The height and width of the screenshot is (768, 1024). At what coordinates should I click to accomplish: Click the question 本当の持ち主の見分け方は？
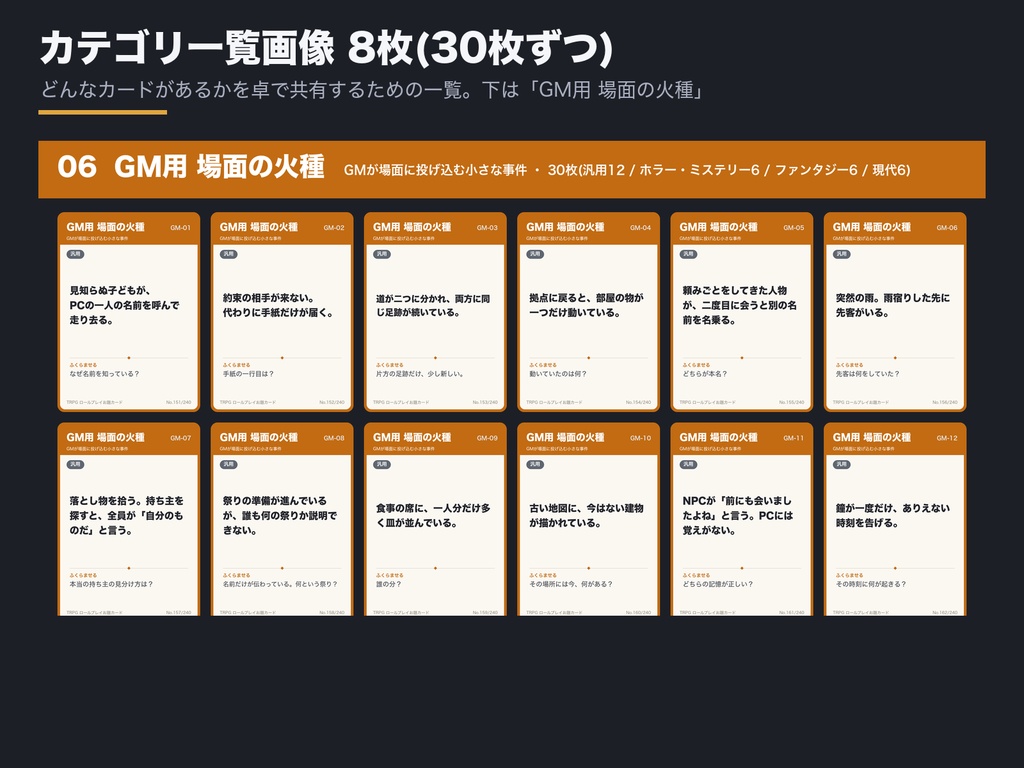click(111, 584)
